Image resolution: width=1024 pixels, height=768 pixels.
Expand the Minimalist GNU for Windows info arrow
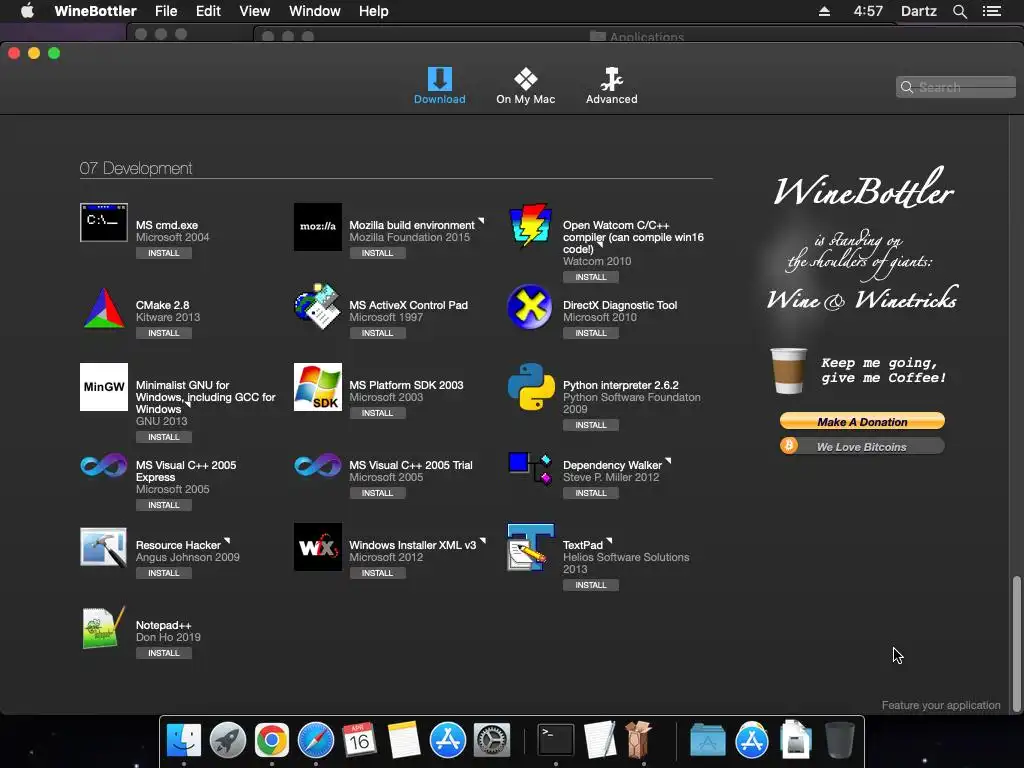click(187, 406)
